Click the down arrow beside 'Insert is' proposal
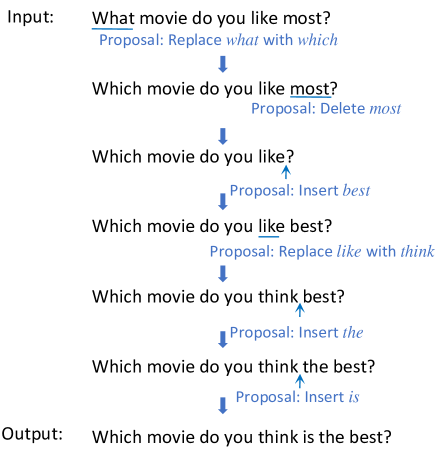This screenshot has width=436, height=453. coord(223,406)
